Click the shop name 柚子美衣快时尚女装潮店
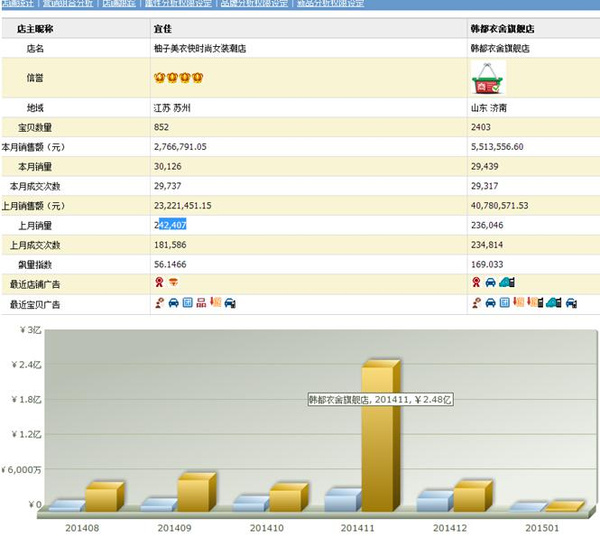 point(200,49)
